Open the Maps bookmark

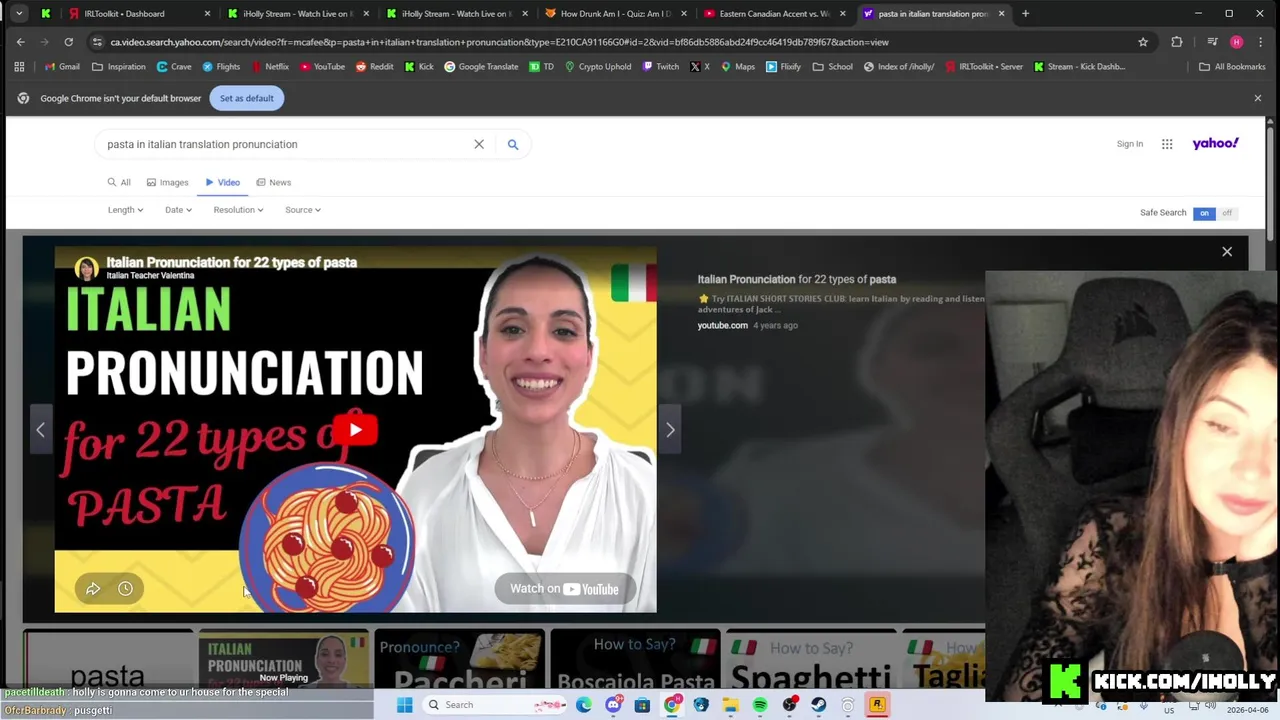[738, 67]
